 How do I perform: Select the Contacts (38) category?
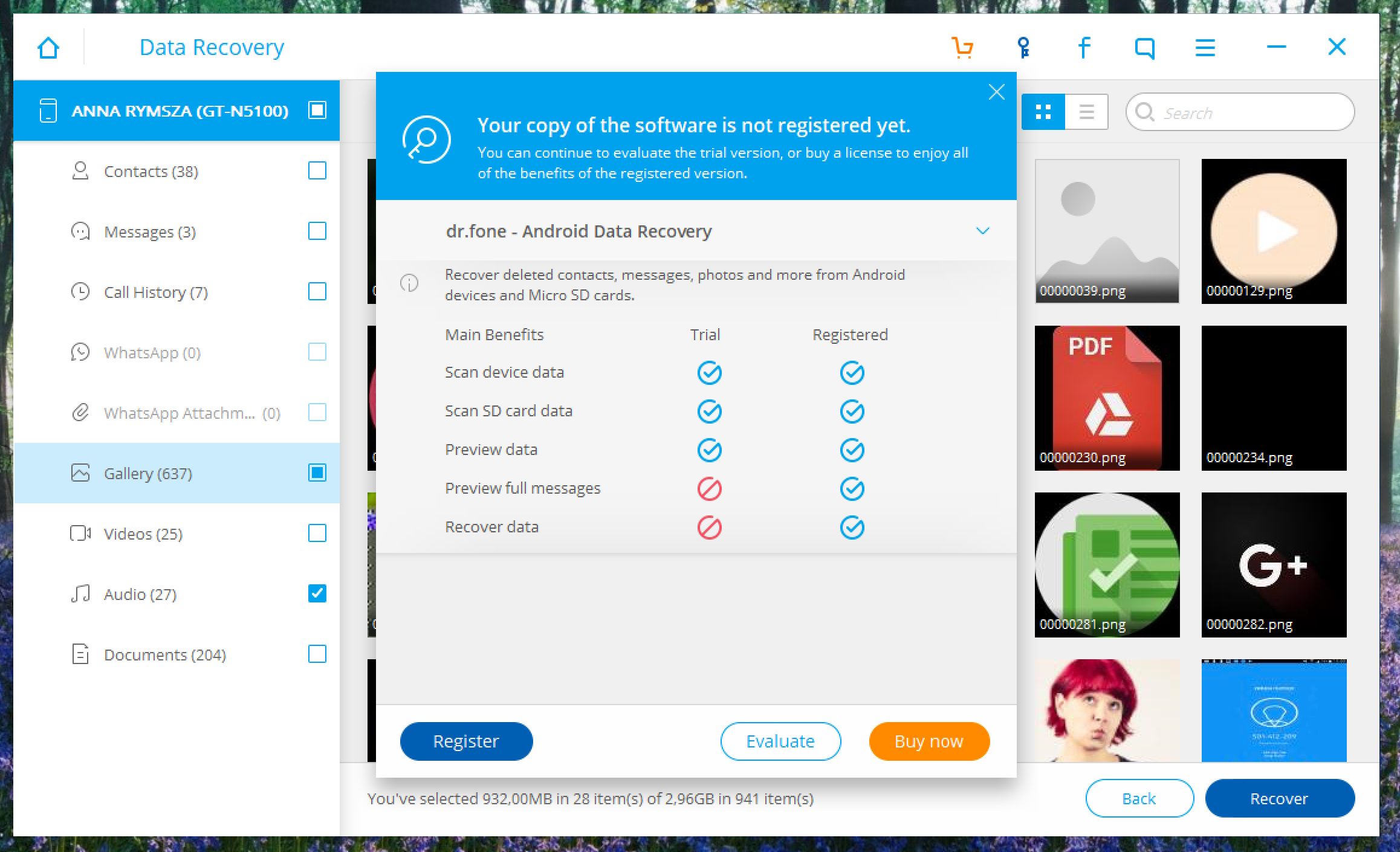(x=177, y=171)
